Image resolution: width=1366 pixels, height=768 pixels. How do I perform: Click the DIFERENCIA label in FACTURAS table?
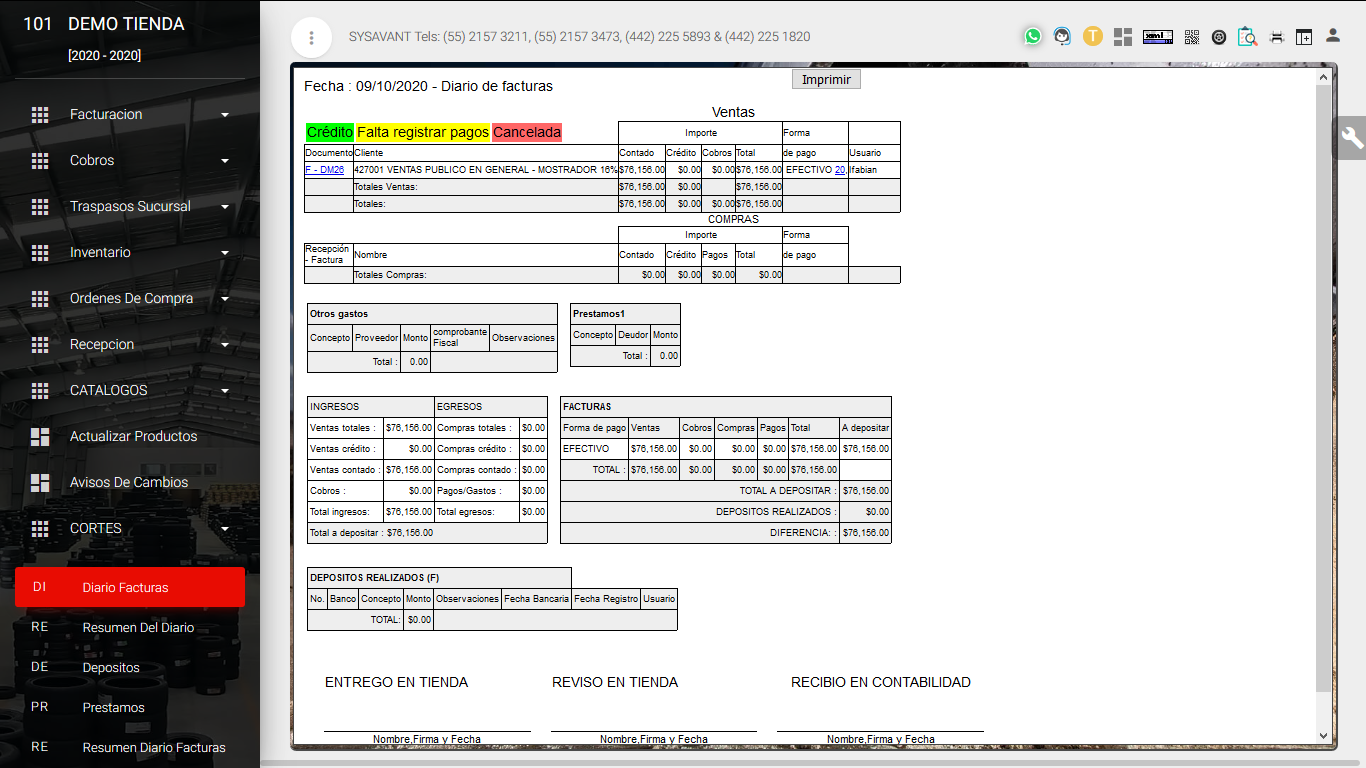pyautogui.click(x=803, y=533)
